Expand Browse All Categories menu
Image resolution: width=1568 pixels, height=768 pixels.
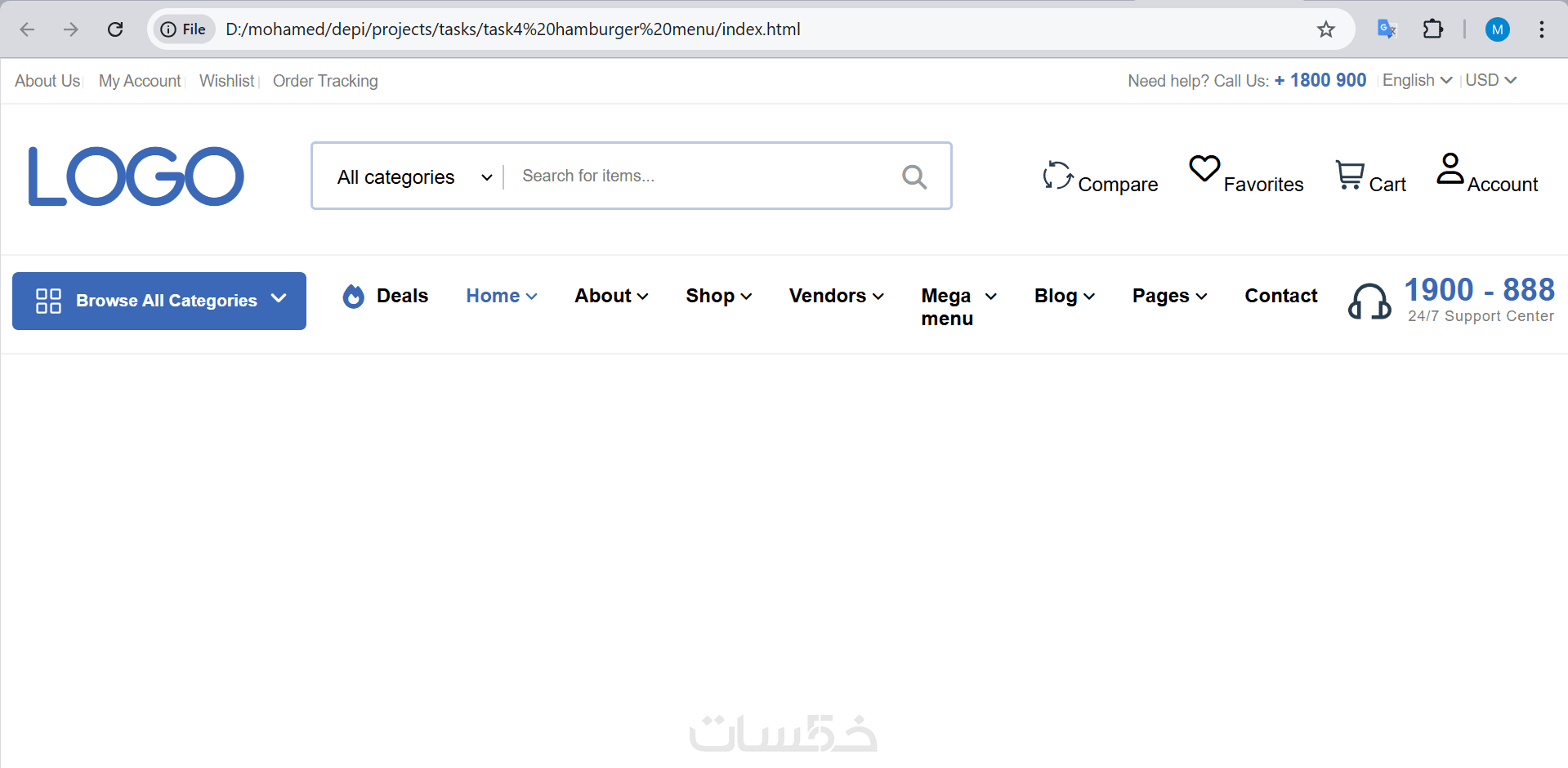pyautogui.click(x=159, y=301)
